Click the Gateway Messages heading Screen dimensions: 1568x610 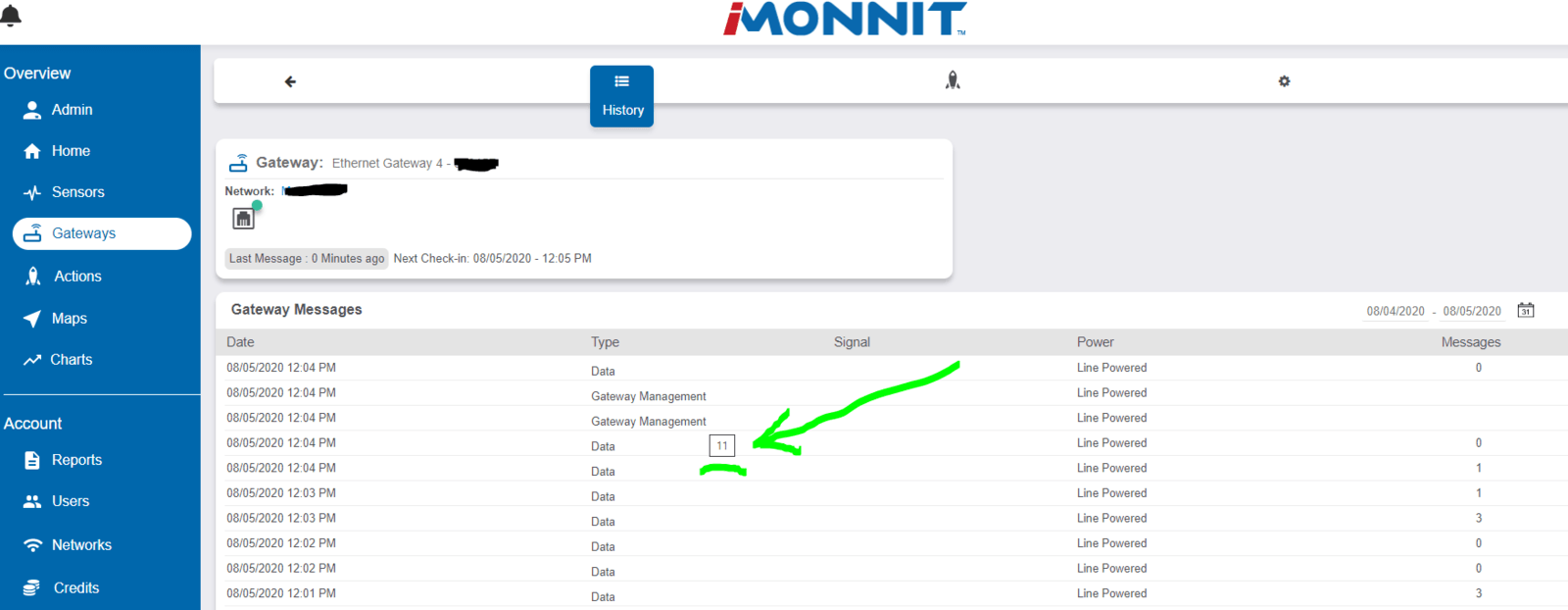tap(296, 310)
